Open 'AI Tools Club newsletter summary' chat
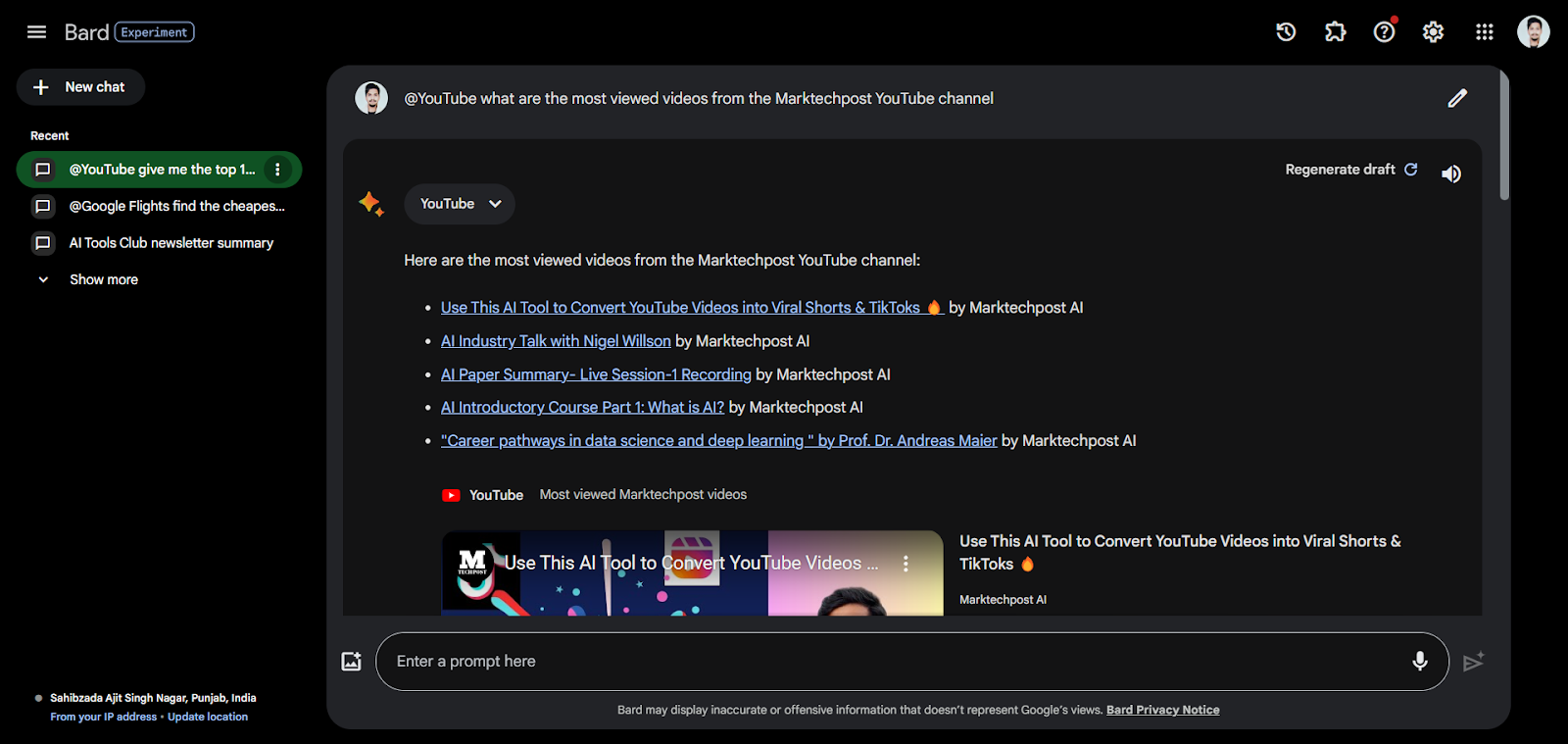Image resolution: width=1568 pixels, height=744 pixels. pyautogui.click(x=159, y=243)
